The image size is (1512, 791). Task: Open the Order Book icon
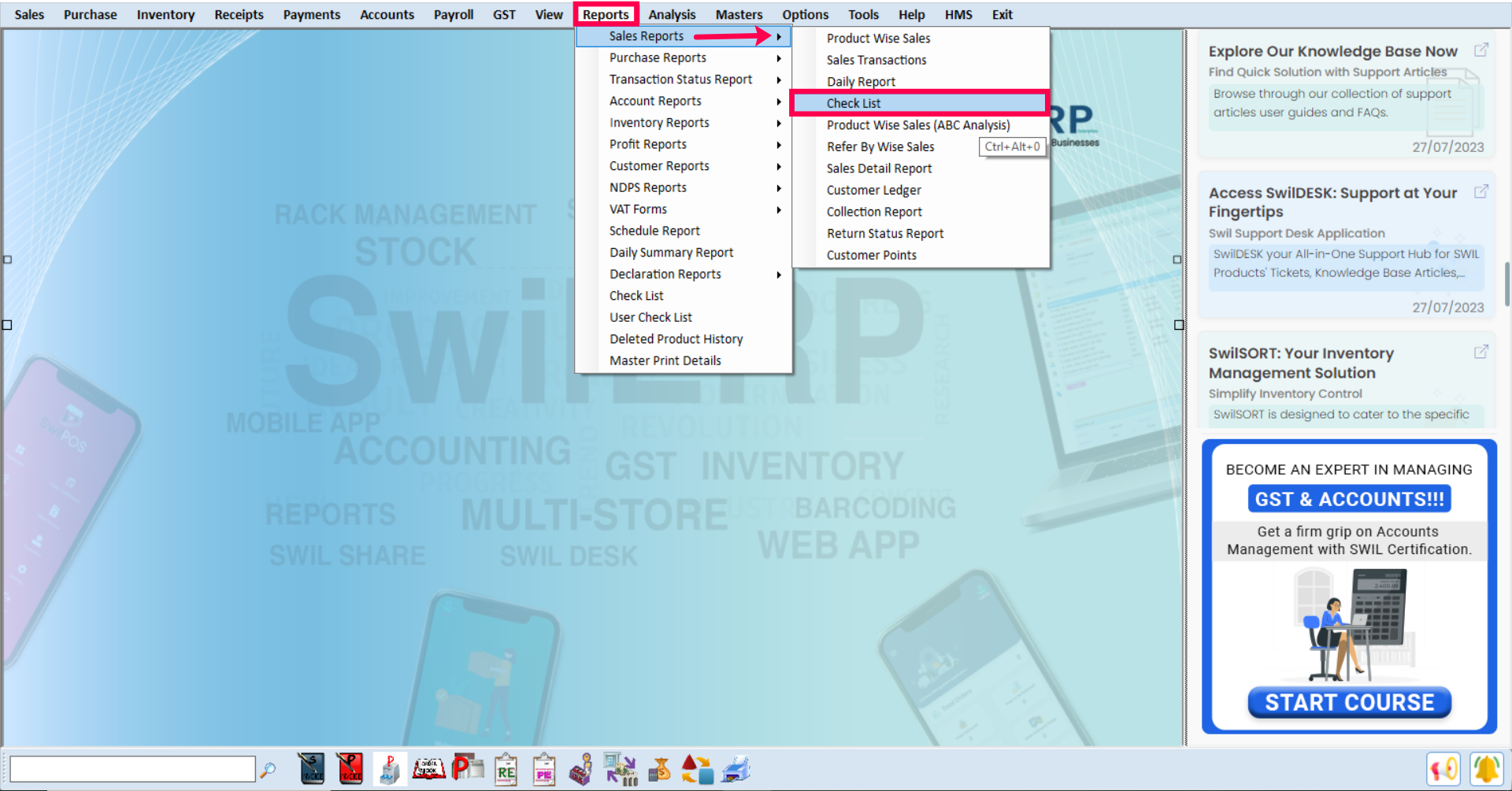coord(429,769)
